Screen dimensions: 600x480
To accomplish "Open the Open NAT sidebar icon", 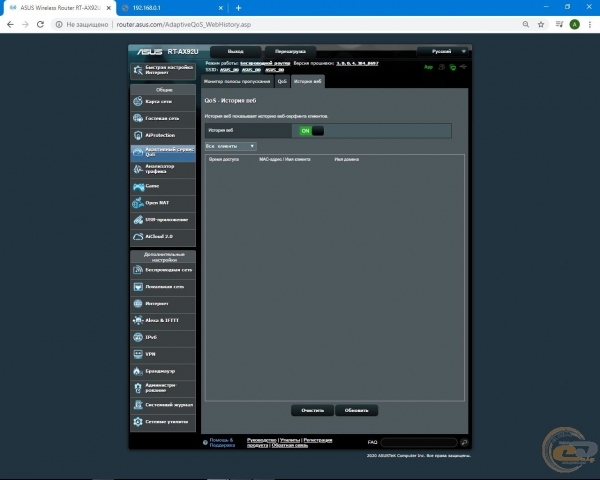I will (x=138, y=203).
